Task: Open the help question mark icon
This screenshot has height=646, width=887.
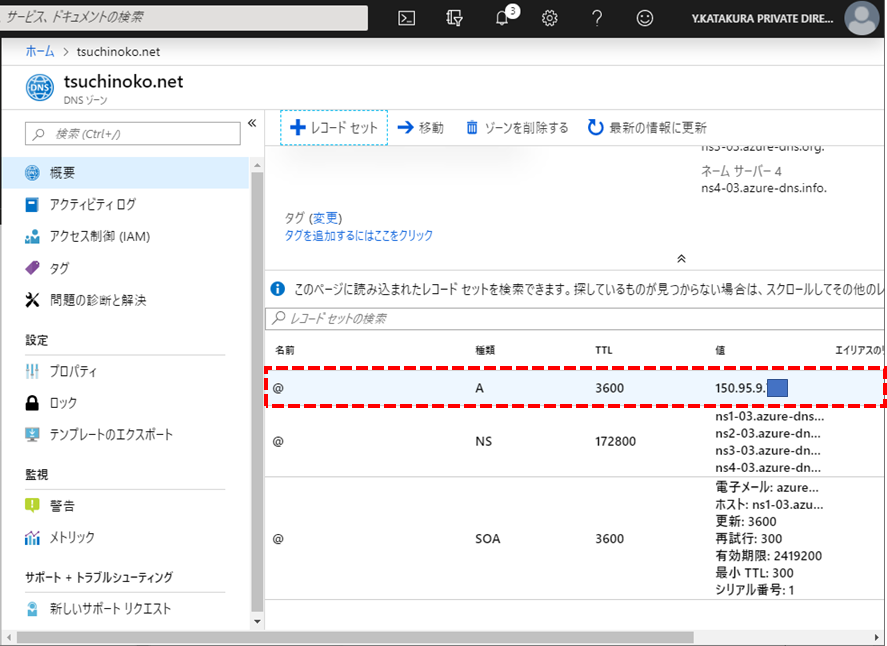Action: (x=597, y=19)
